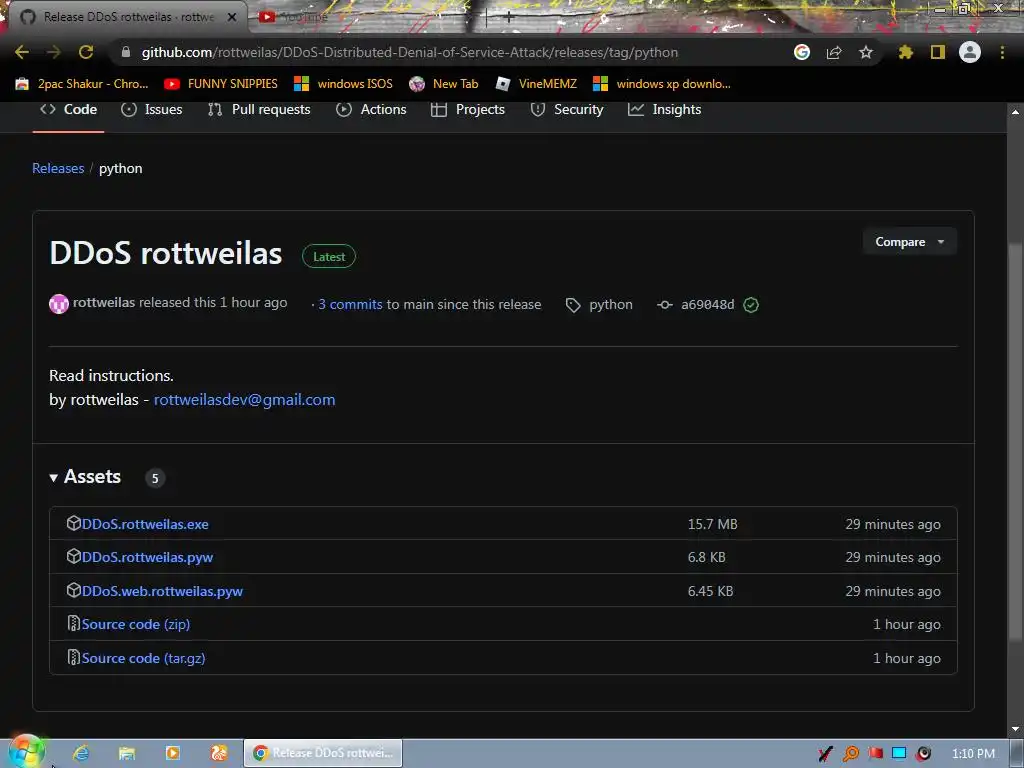Download DDoS.rottweilas.pyw asset
Viewport: 1024px width, 768px height.
pyautogui.click(x=148, y=557)
